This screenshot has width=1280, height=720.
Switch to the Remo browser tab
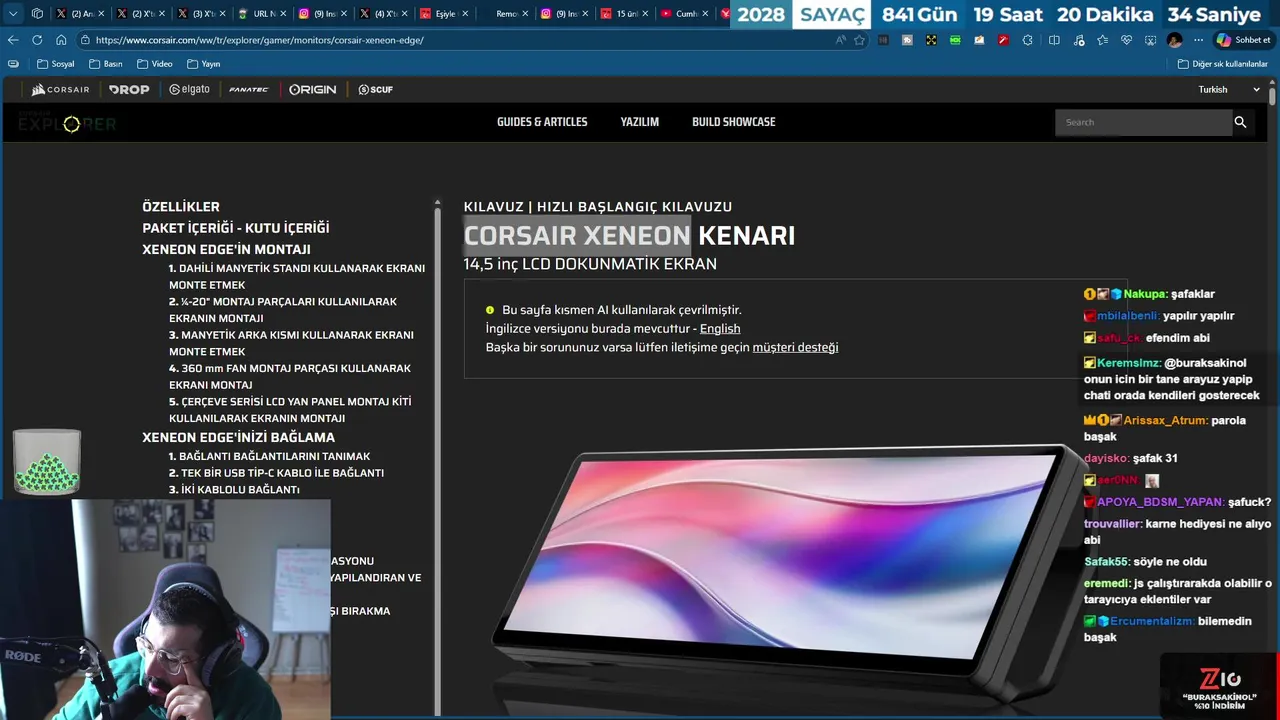(507, 14)
